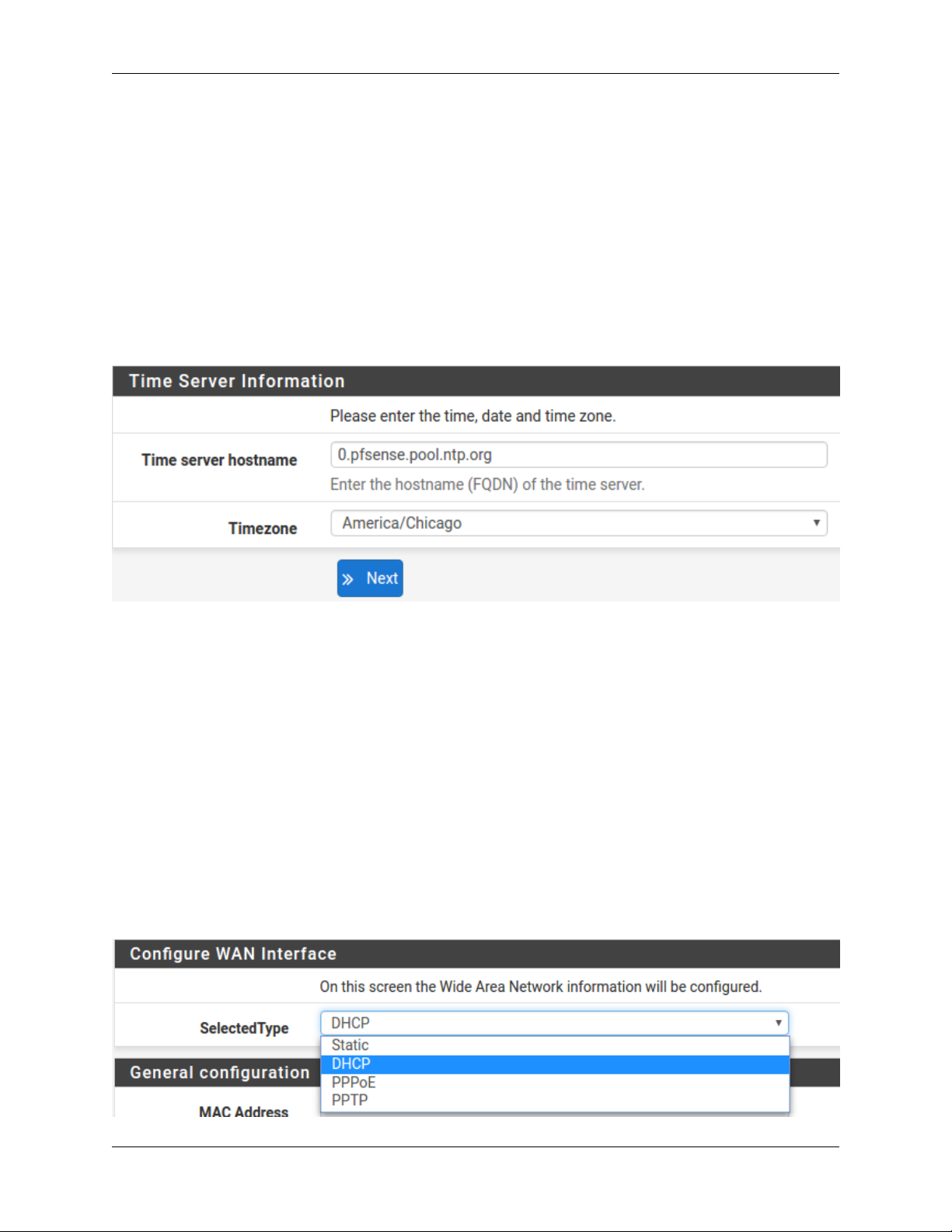Image resolution: width=952 pixels, height=1232 pixels.
Task: Click the Timezone dropdown arrow
Action: [x=816, y=522]
